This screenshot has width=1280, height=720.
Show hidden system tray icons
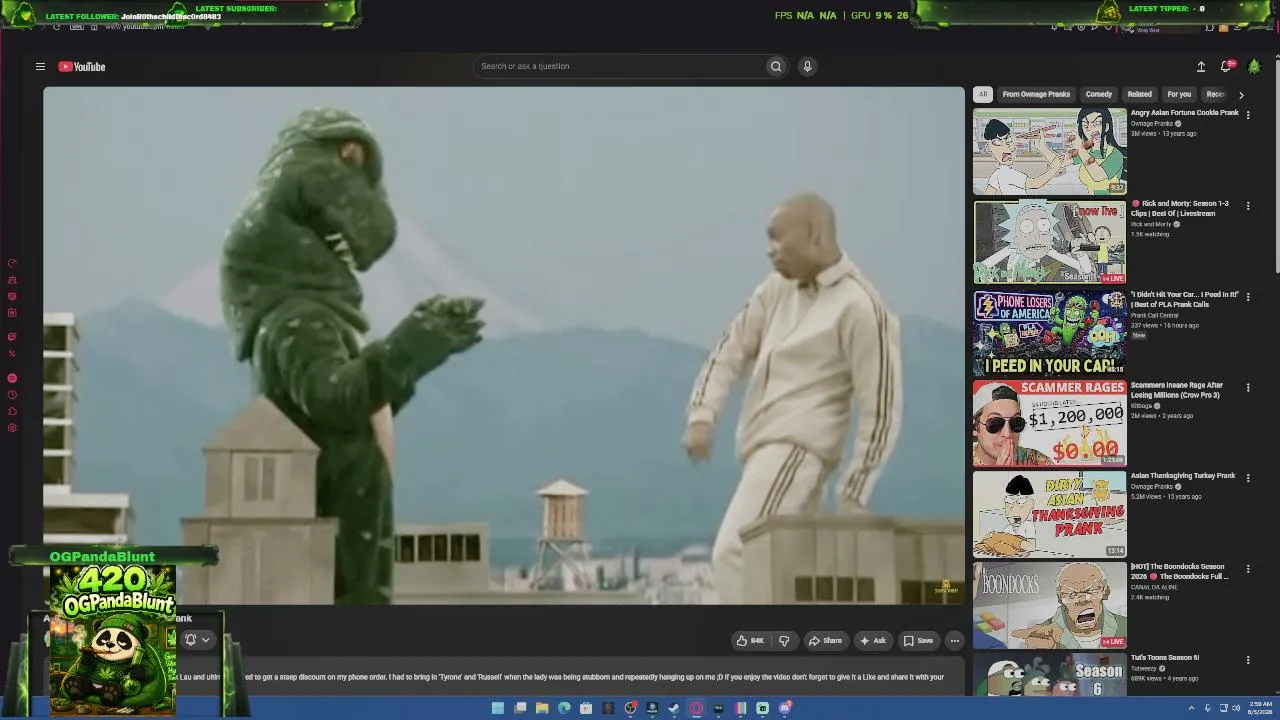click(x=1191, y=708)
